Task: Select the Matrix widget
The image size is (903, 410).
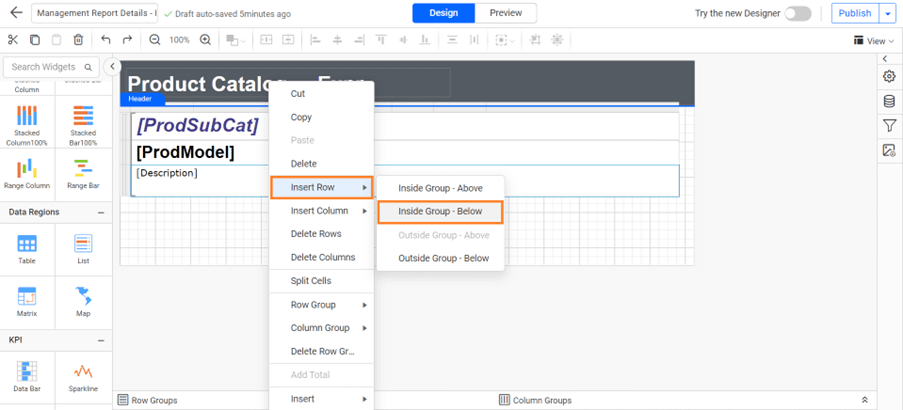Action: click(27, 302)
